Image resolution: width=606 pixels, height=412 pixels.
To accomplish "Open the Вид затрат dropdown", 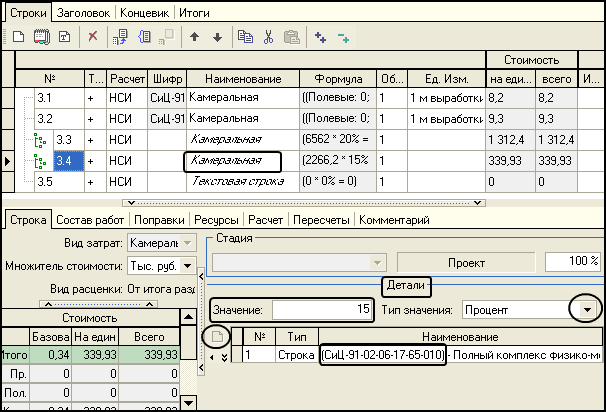I will [x=187, y=244].
